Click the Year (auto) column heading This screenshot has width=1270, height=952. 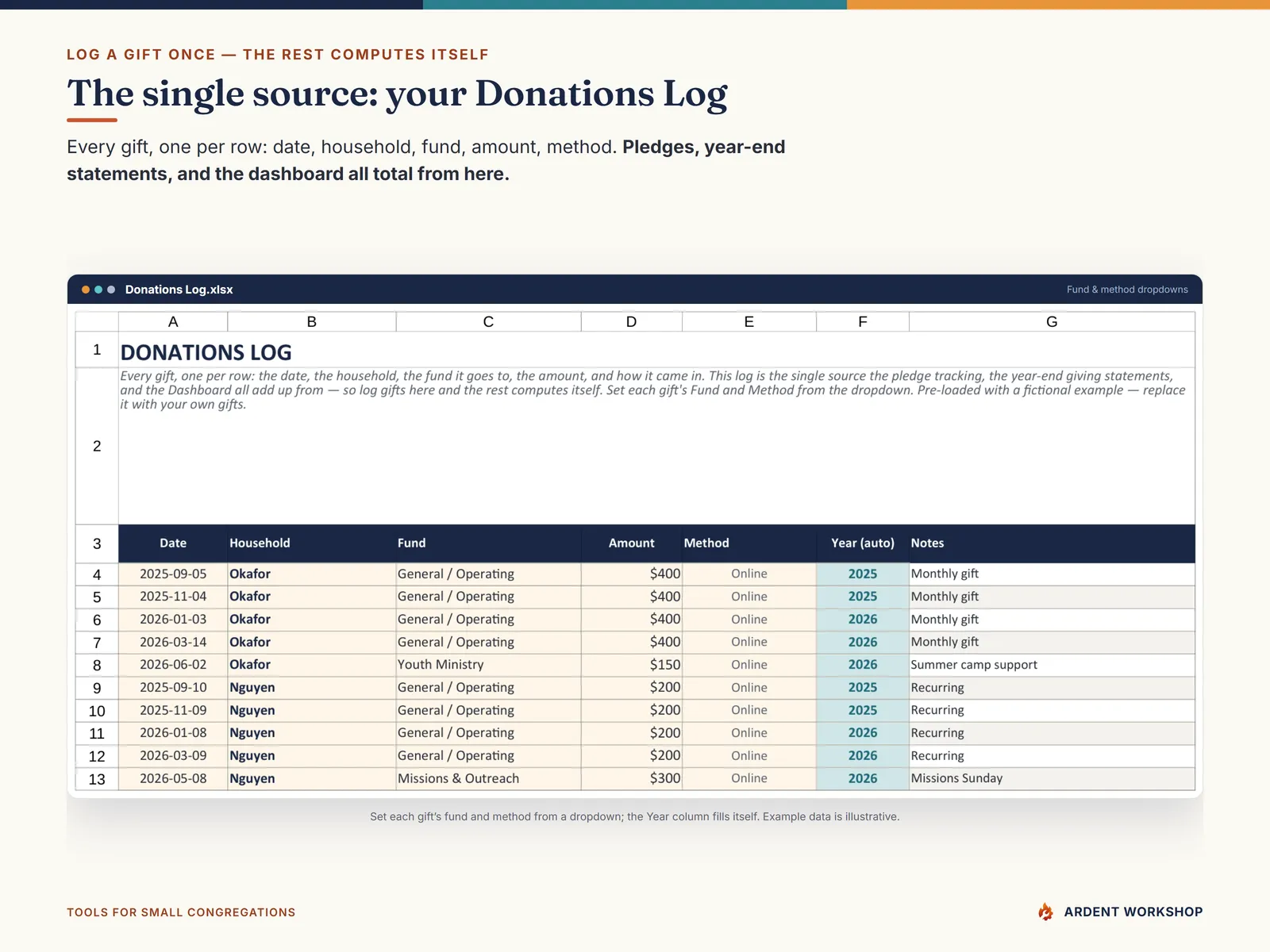[x=863, y=543]
